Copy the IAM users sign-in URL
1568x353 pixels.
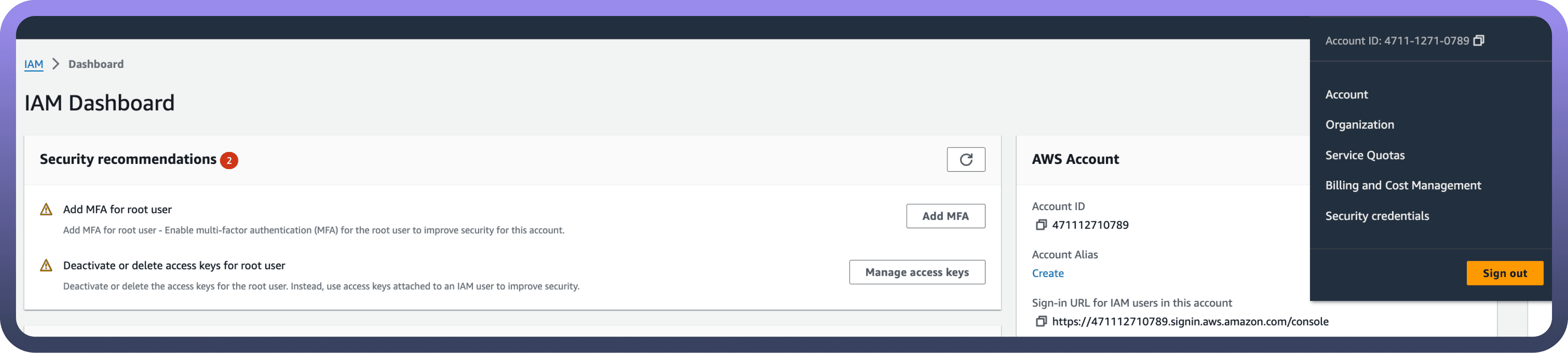click(x=1041, y=321)
